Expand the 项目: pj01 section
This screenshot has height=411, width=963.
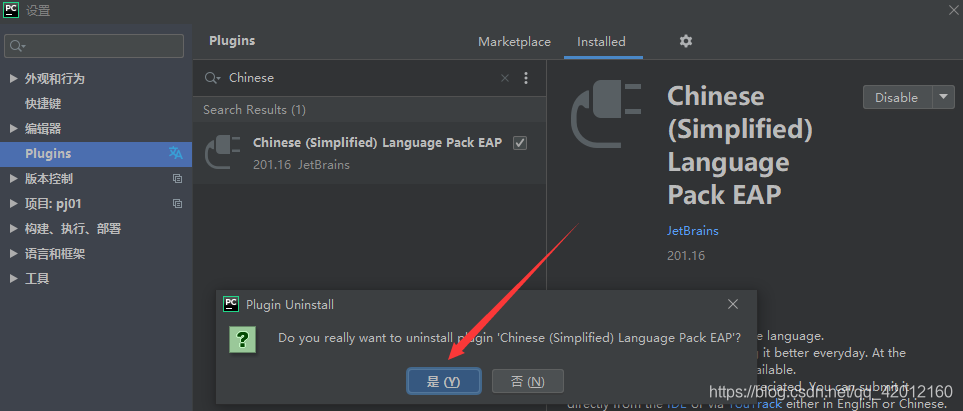coord(14,203)
